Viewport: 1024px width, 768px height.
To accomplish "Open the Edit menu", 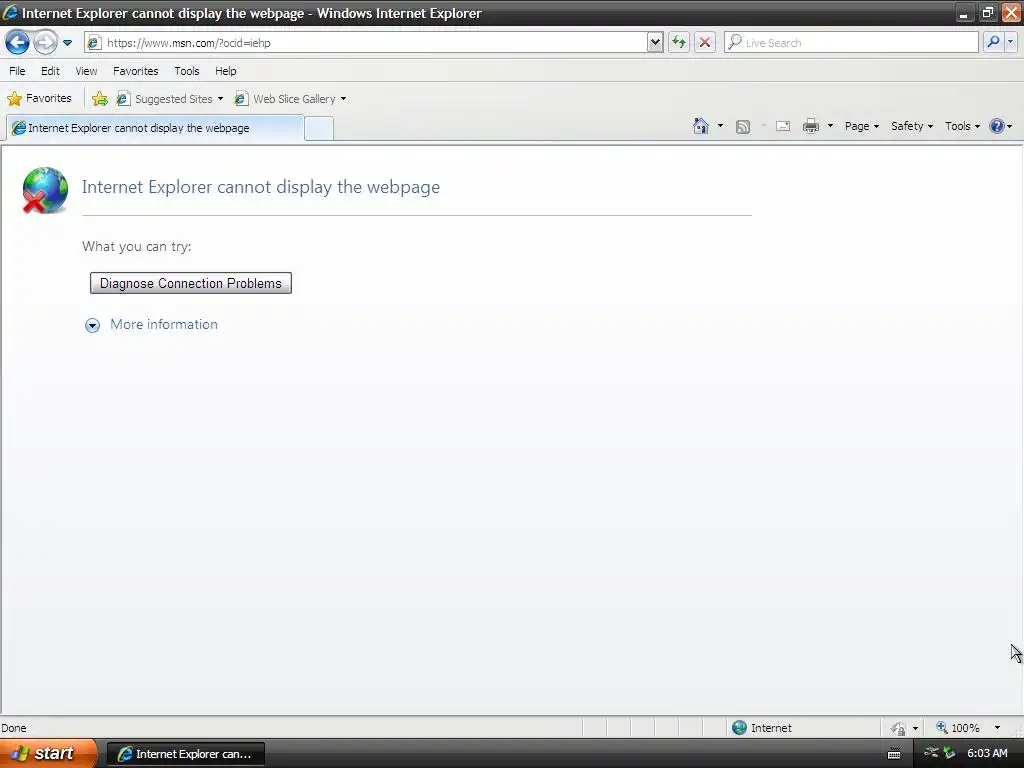I will pyautogui.click(x=50, y=71).
